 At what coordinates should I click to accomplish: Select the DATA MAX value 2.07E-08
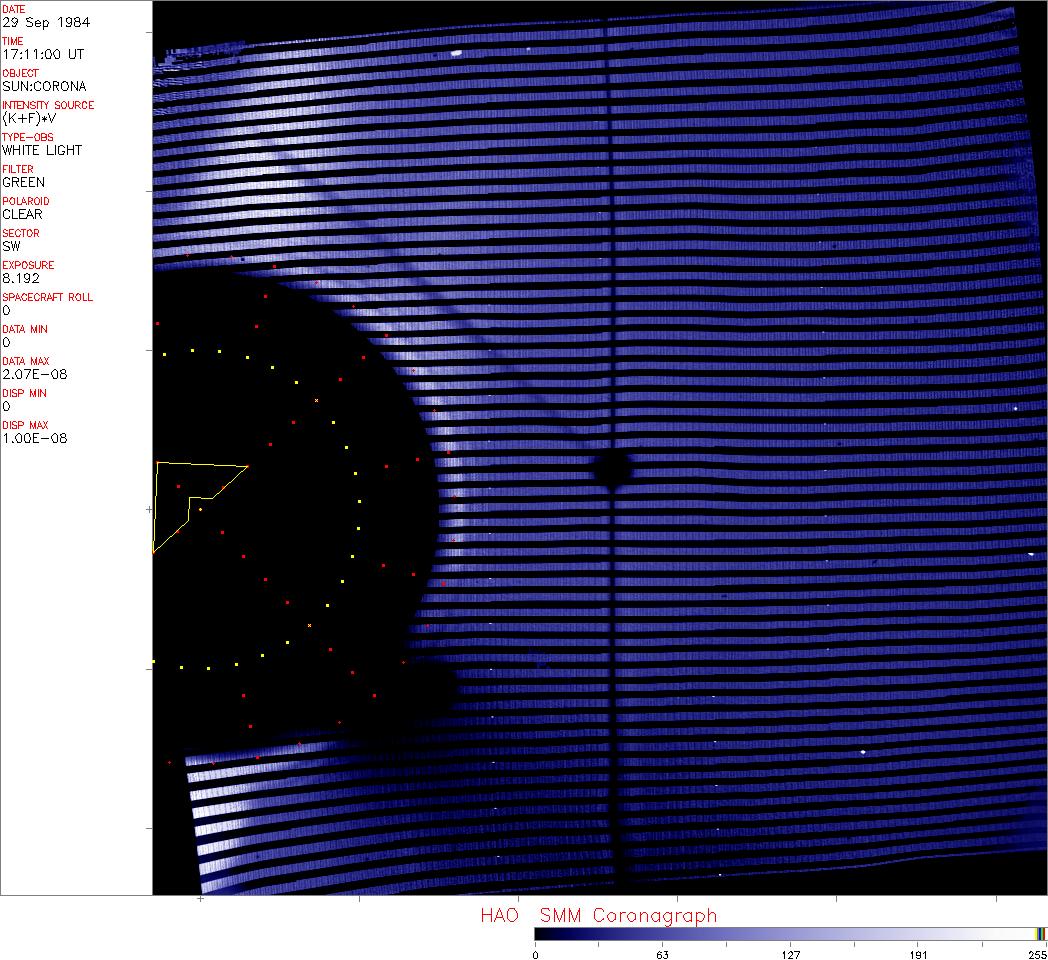point(34,374)
